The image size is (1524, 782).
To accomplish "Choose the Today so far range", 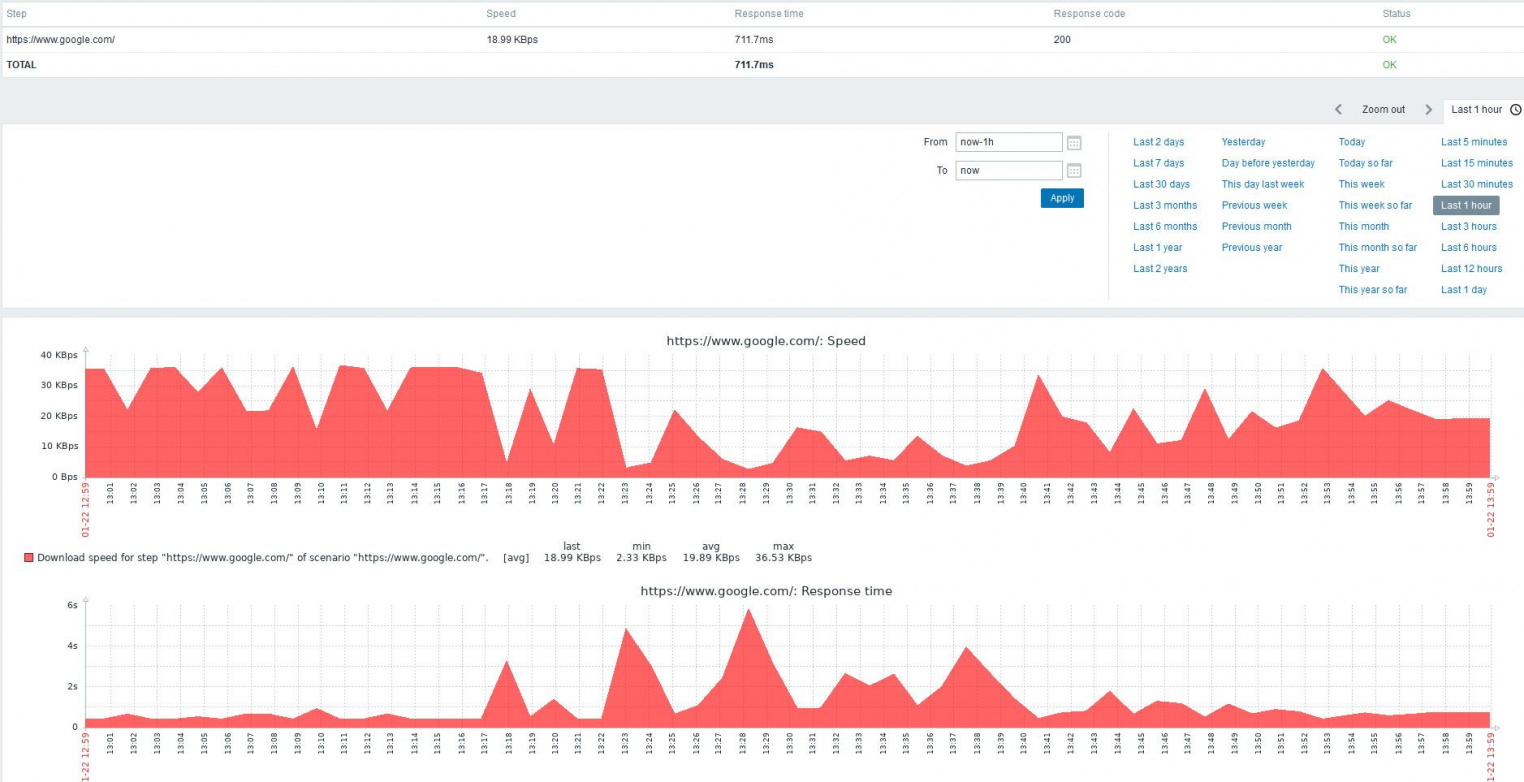I will pyautogui.click(x=1365, y=163).
